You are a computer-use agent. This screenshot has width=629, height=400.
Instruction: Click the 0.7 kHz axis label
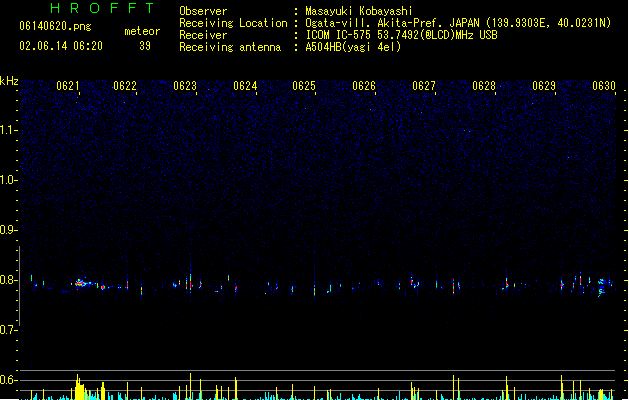tap(8, 330)
